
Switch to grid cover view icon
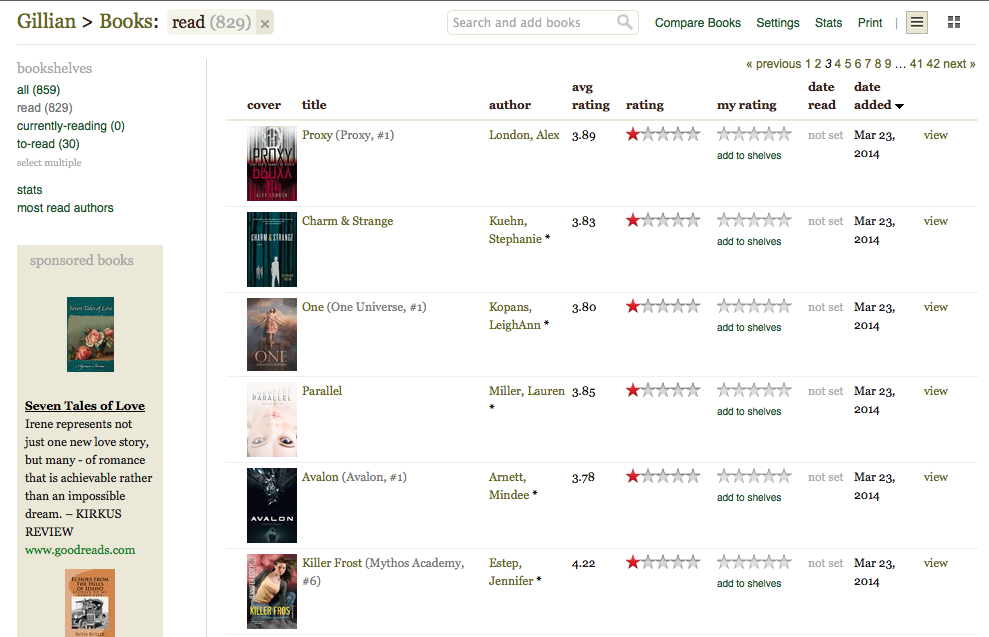pyautogui.click(x=954, y=23)
